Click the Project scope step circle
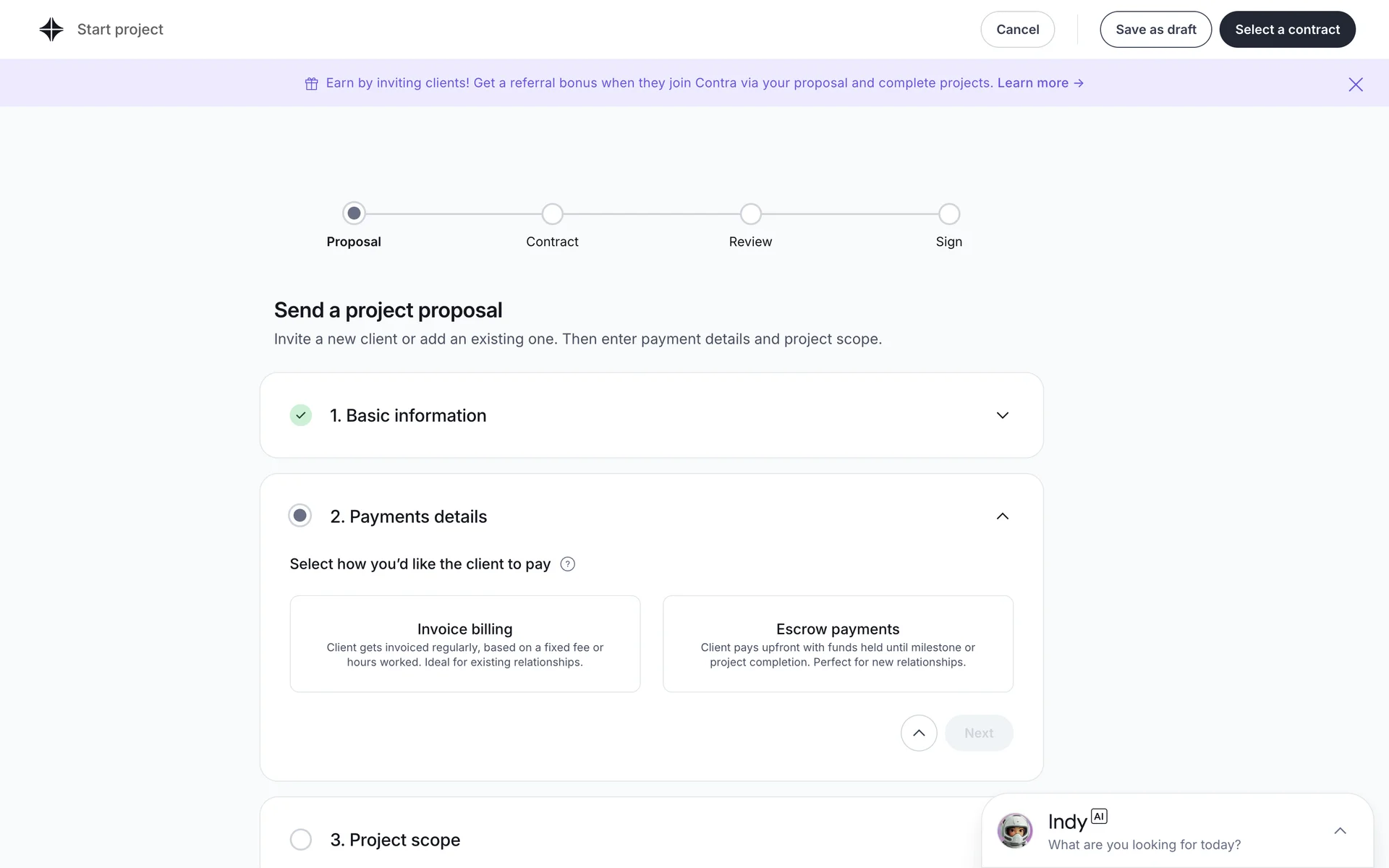The width and height of the screenshot is (1389, 868). tap(301, 839)
